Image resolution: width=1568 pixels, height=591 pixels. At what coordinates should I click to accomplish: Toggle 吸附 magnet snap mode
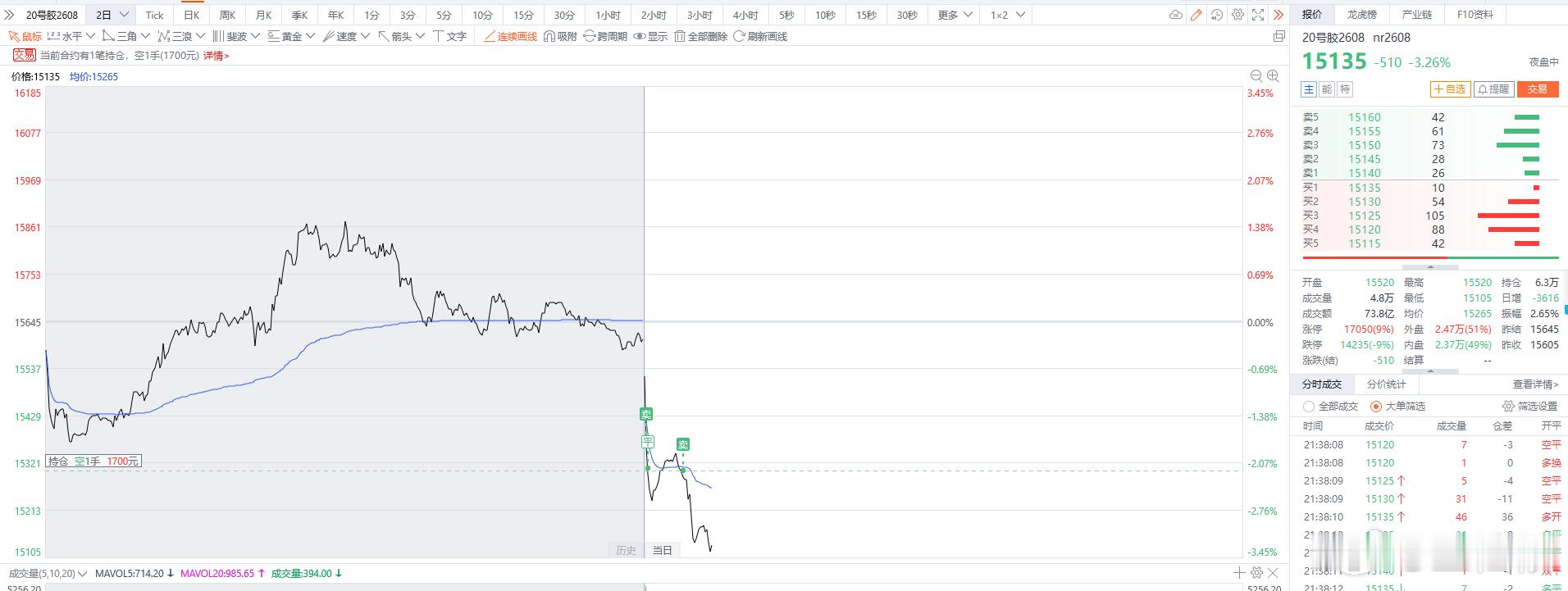[560, 36]
